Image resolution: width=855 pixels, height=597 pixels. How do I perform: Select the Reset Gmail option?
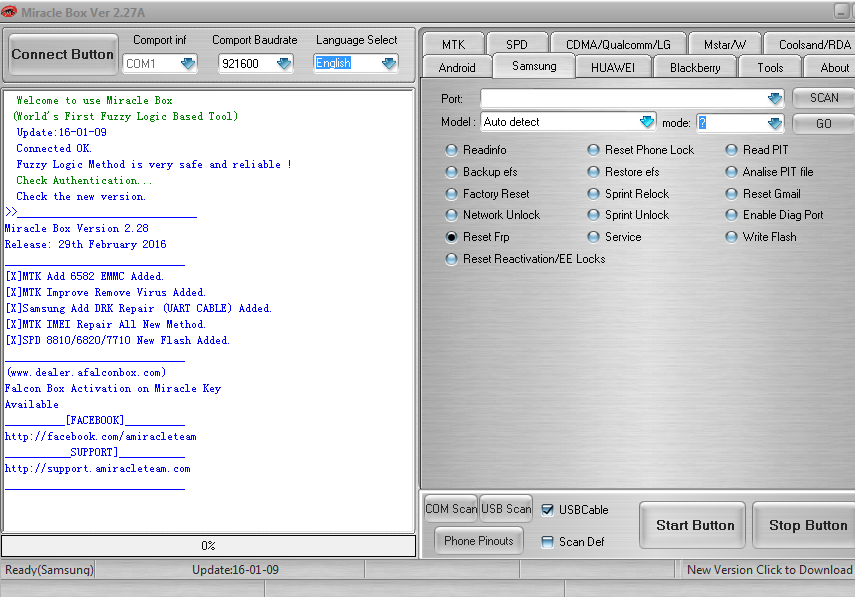click(x=763, y=194)
